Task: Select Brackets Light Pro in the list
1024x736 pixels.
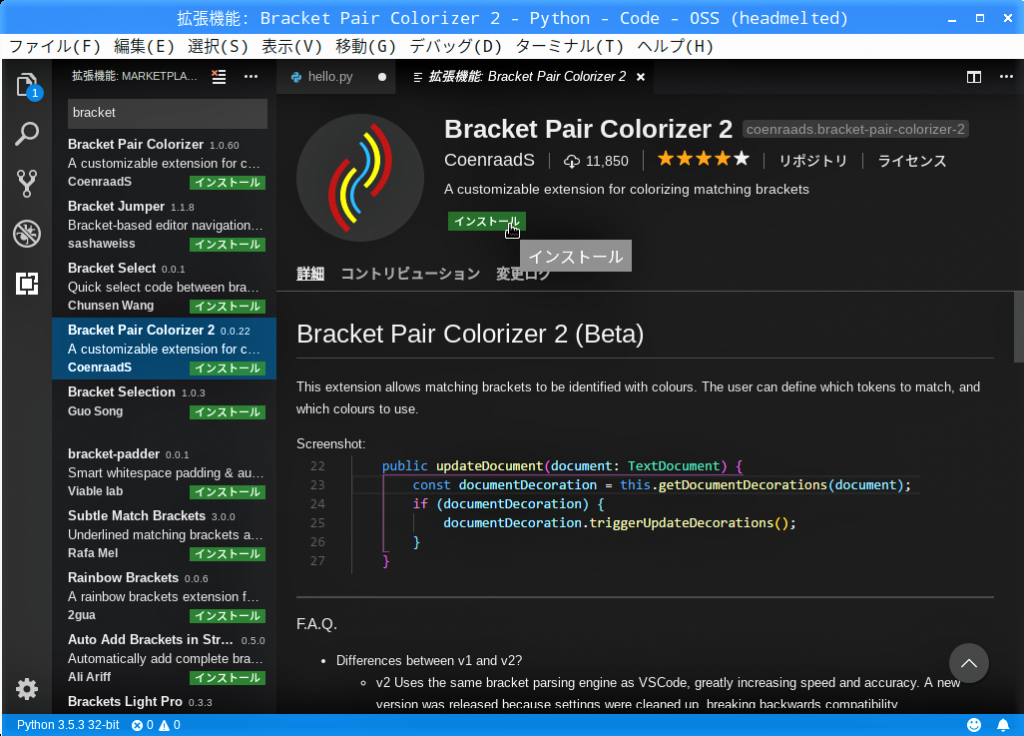Action: coord(164,703)
